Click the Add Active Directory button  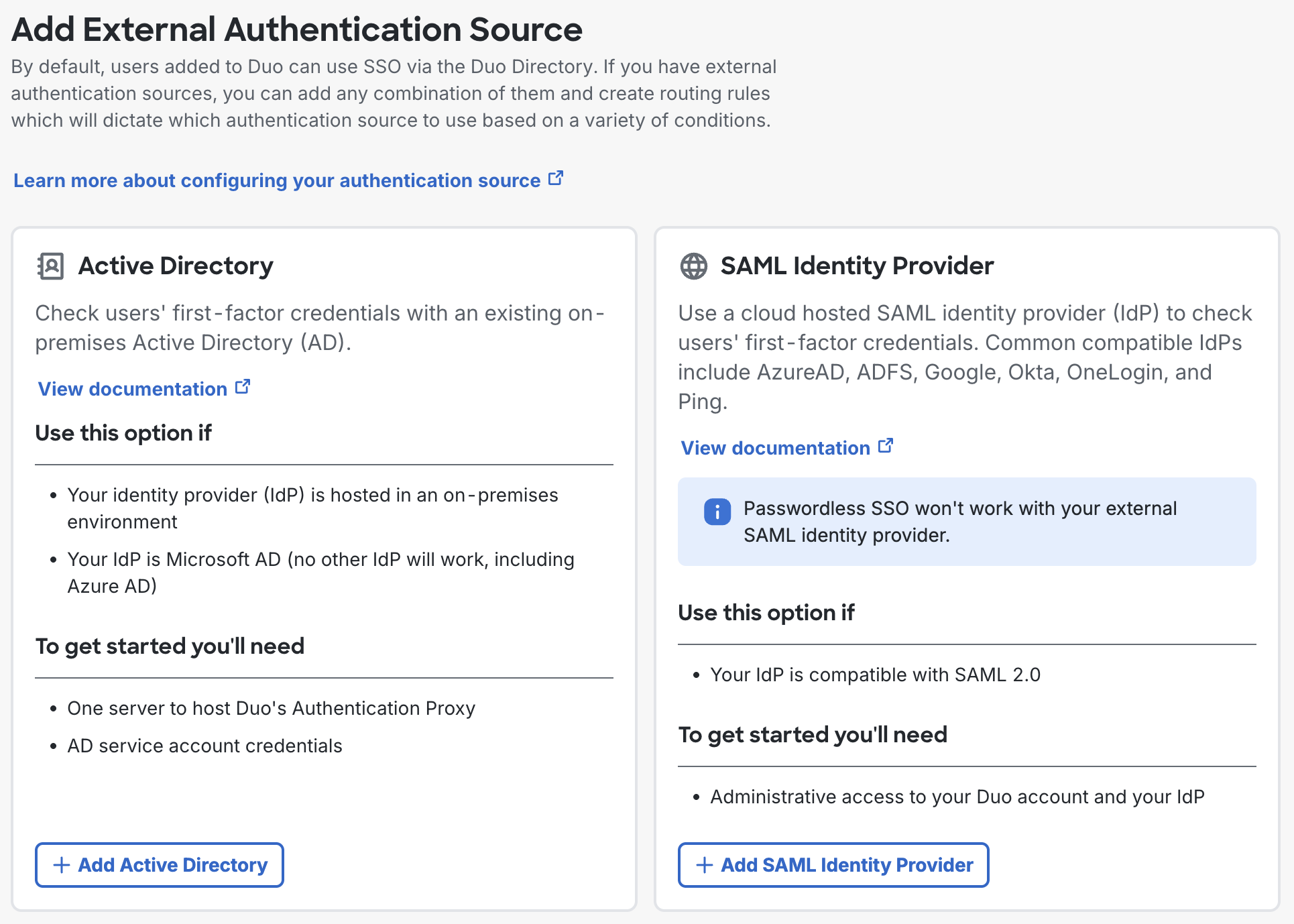(x=159, y=865)
